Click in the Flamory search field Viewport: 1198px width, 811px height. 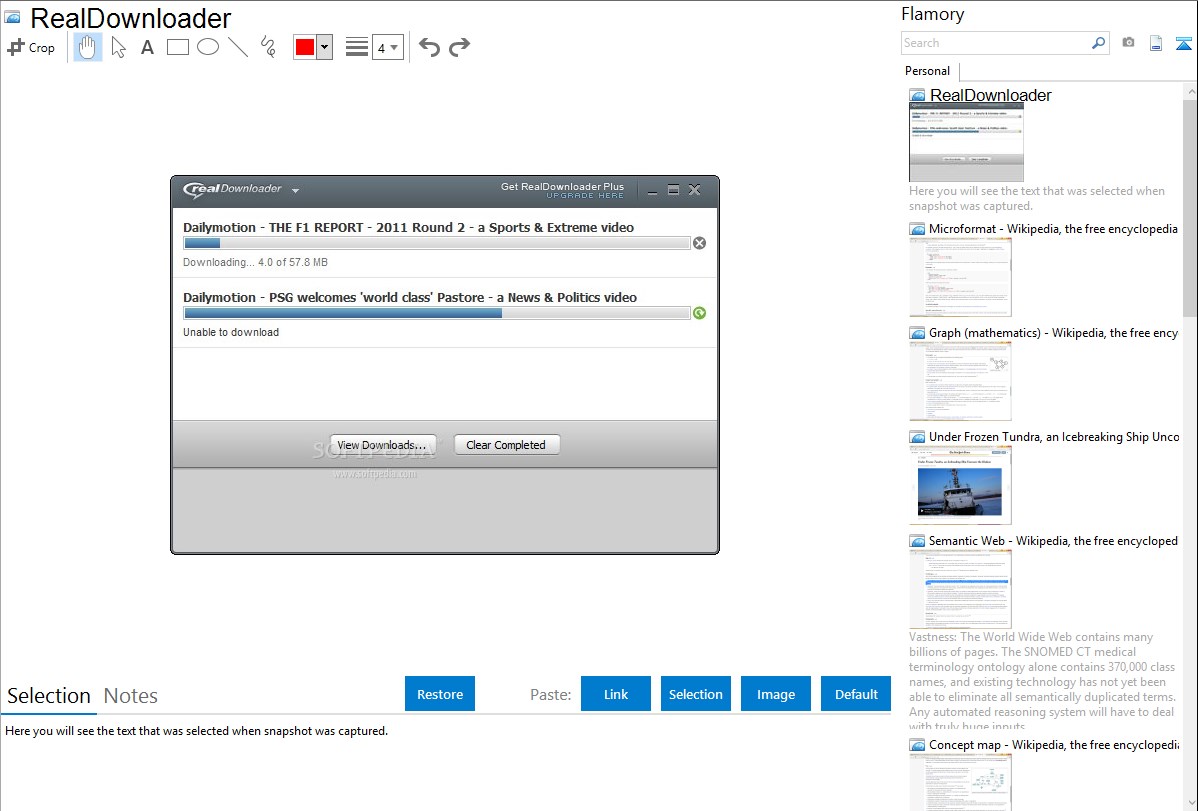[995, 43]
